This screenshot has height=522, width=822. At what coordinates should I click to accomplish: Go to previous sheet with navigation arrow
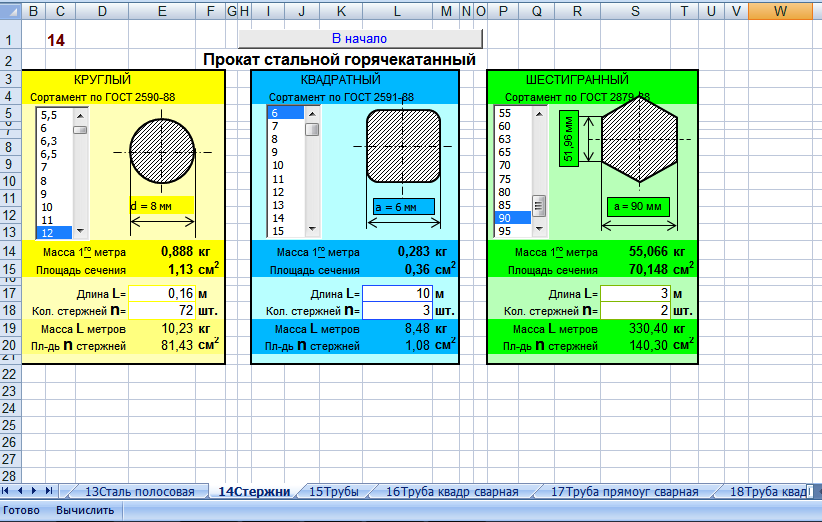pyautogui.click(x=20, y=491)
